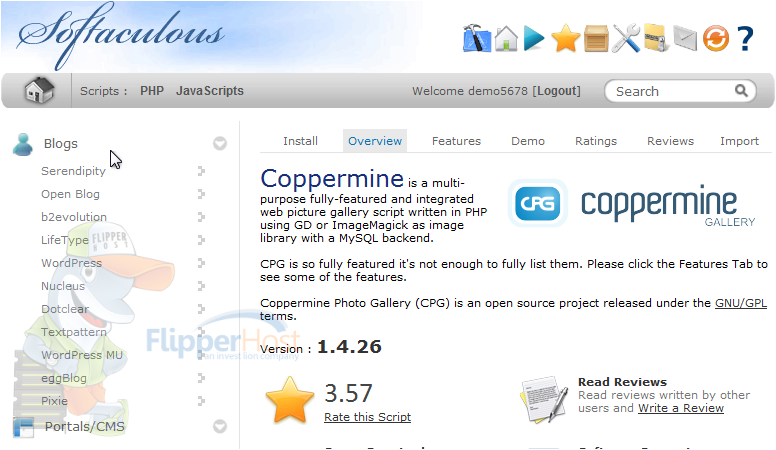Click the arrow beside Dotclear
Screen dimensions: 776x450
click(201, 309)
